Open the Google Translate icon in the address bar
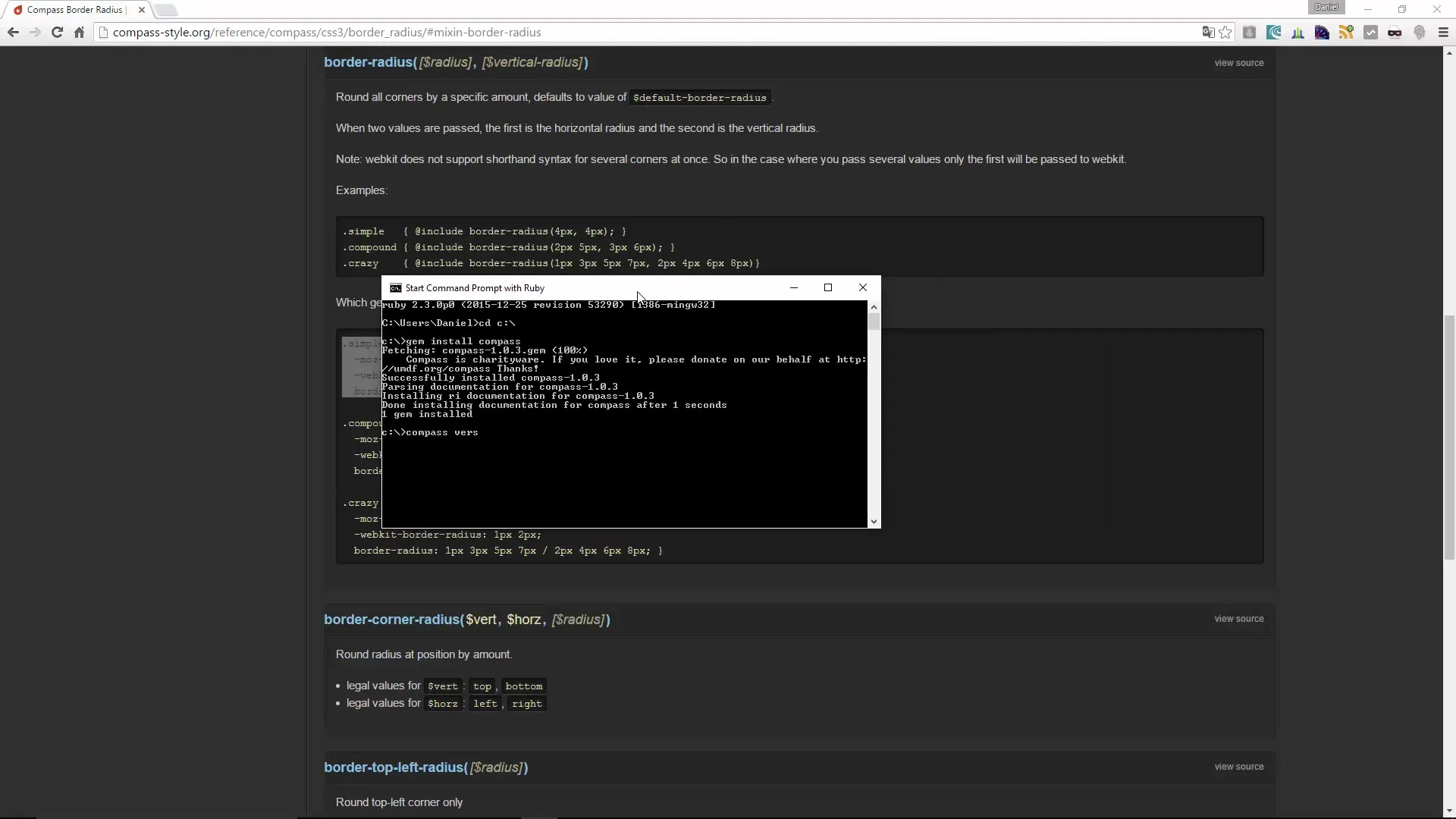This screenshot has height=819, width=1456. (1208, 33)
